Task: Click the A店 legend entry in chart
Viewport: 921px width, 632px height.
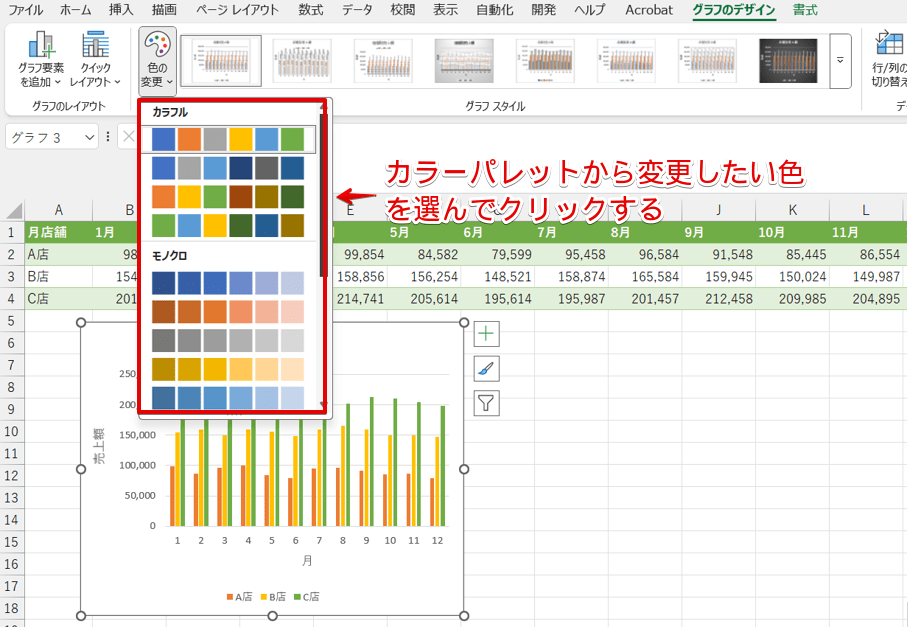Action: click(242, 597)
